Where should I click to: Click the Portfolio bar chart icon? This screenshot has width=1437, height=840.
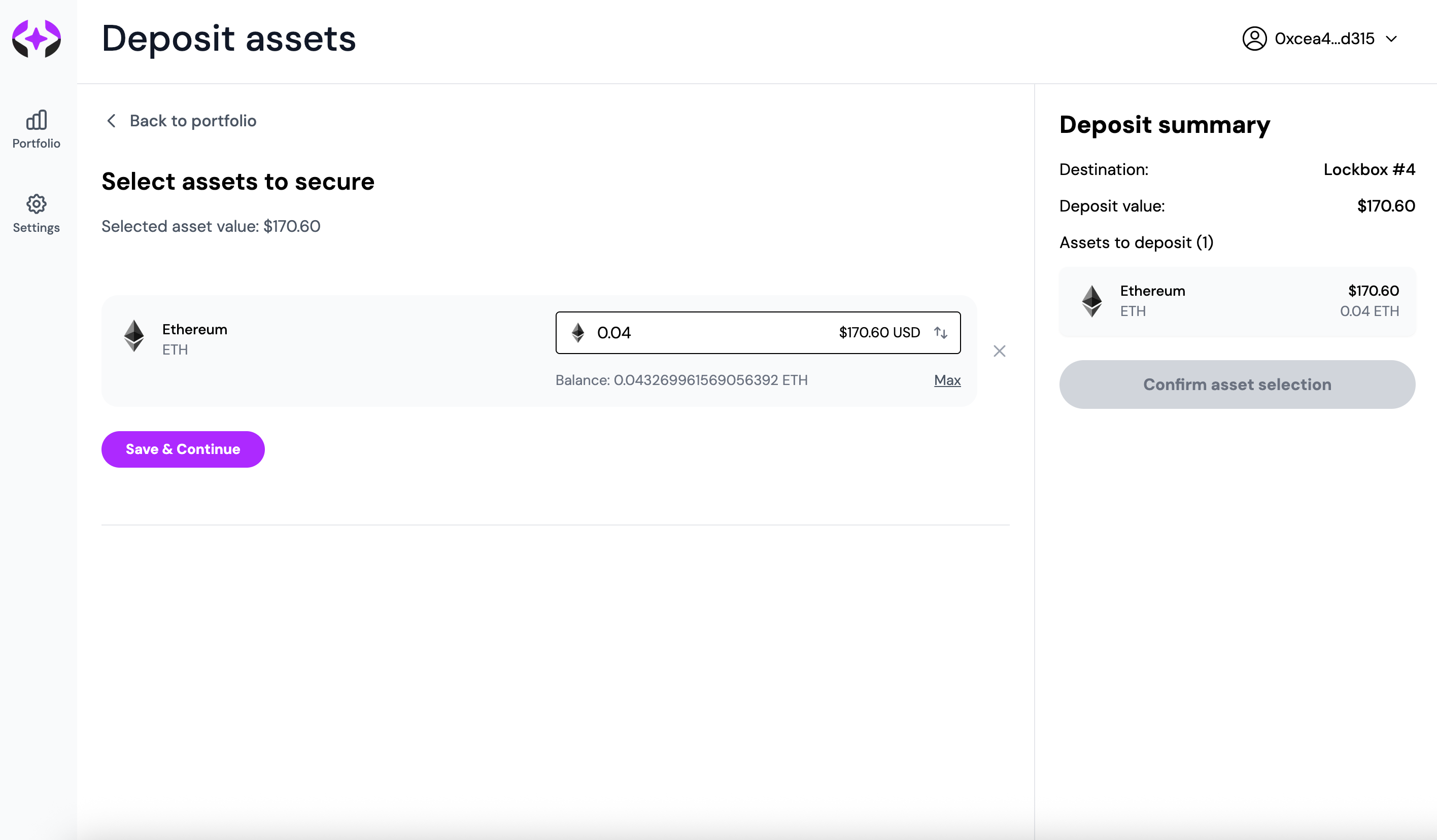click(37, 120)
